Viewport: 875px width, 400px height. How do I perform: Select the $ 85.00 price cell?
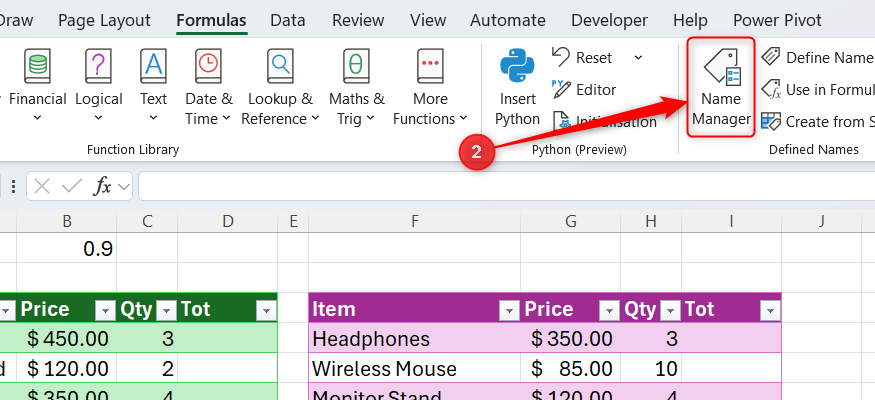click(x=570, y=368)
